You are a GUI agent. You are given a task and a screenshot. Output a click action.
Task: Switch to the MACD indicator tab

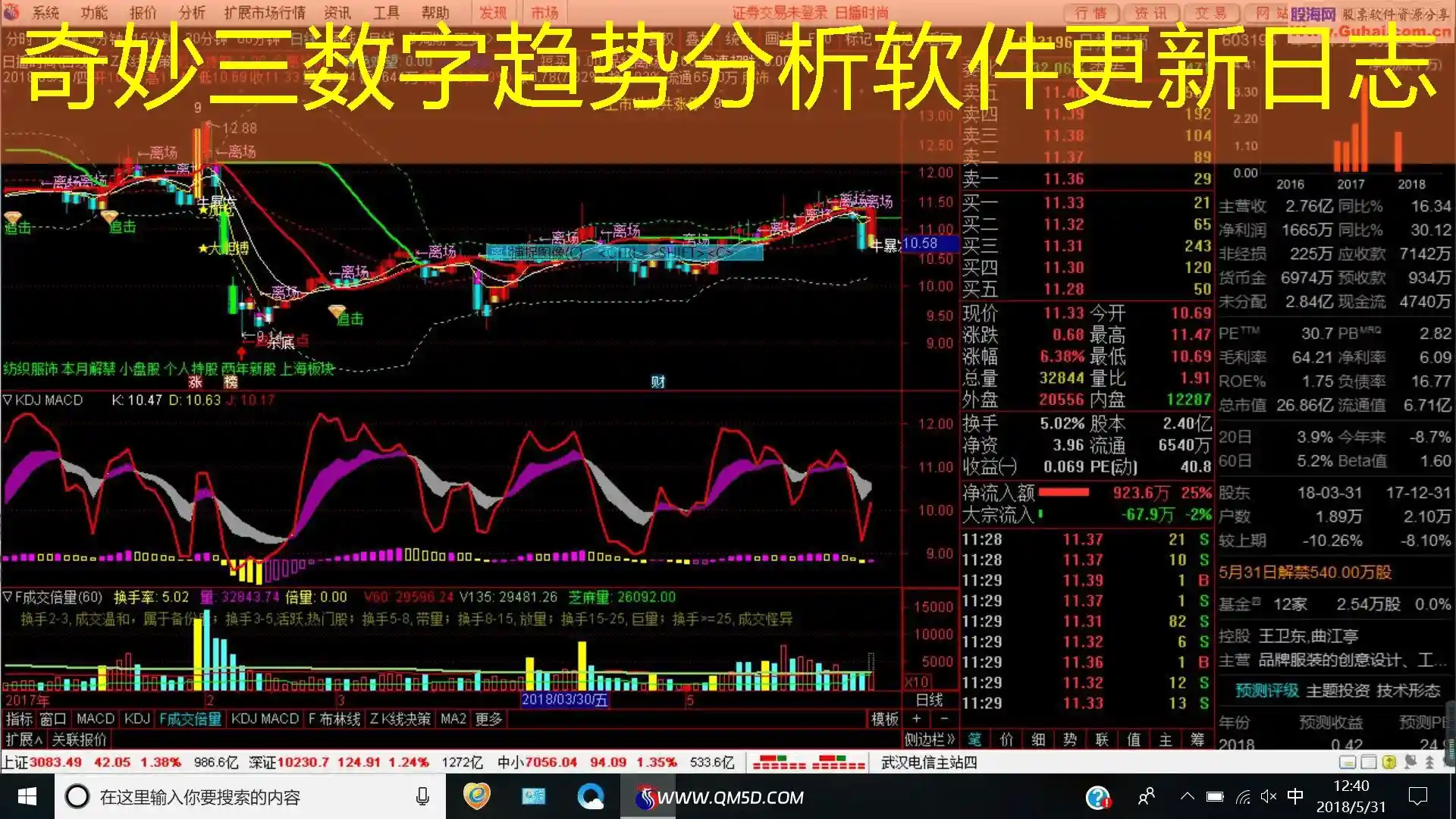point(96,718)
